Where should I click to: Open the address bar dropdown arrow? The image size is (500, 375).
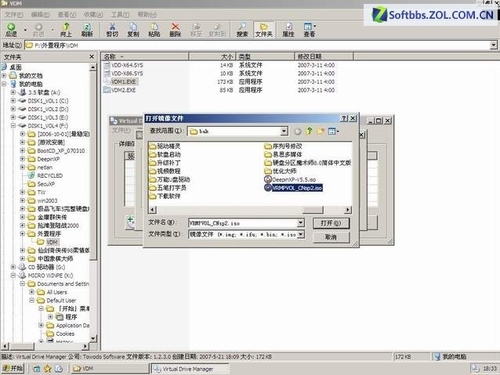pos(493,45)
